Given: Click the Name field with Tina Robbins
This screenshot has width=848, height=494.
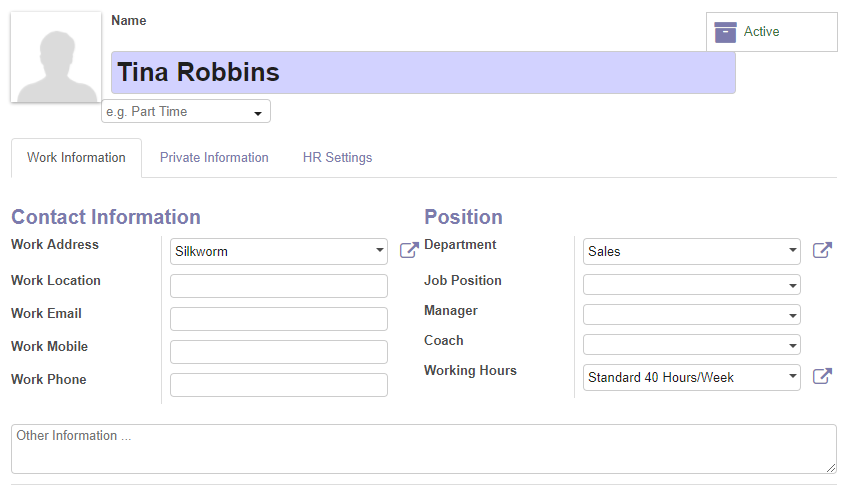Looking at the screenshot, I should (x=423, y=73).
